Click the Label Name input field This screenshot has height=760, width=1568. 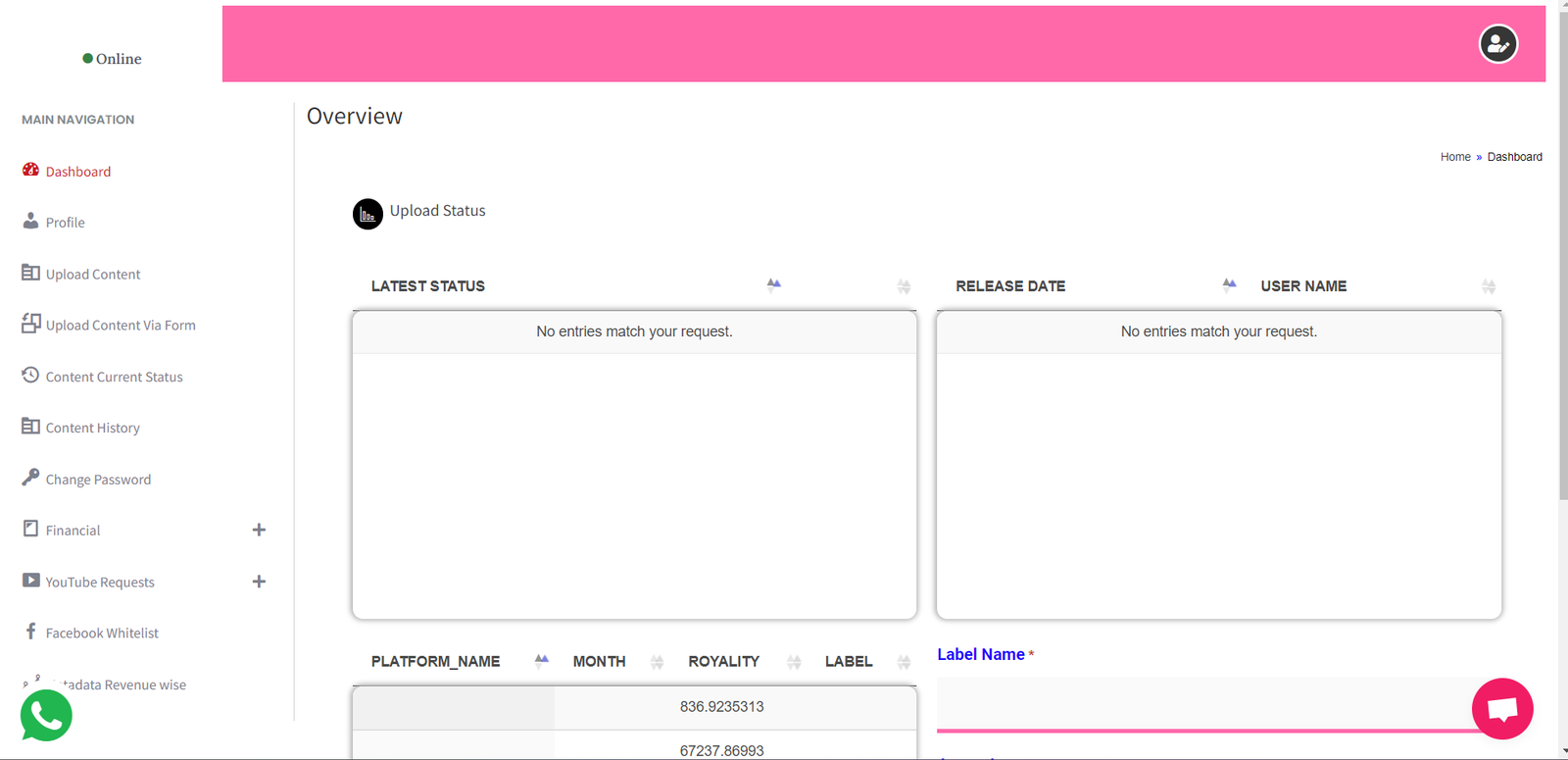[1205, 703]
